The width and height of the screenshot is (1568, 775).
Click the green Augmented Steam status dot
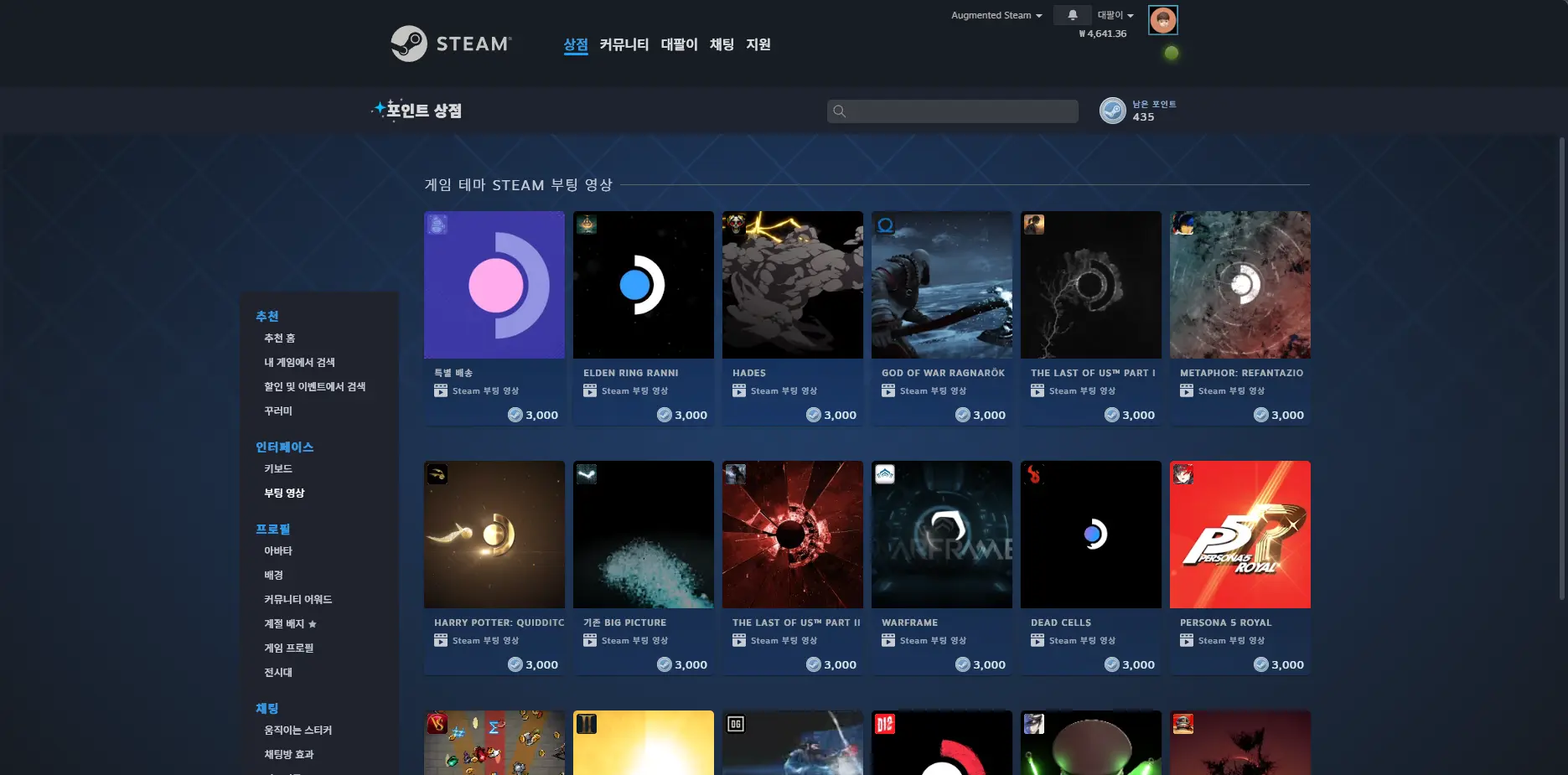click(x=1172, y=53)
